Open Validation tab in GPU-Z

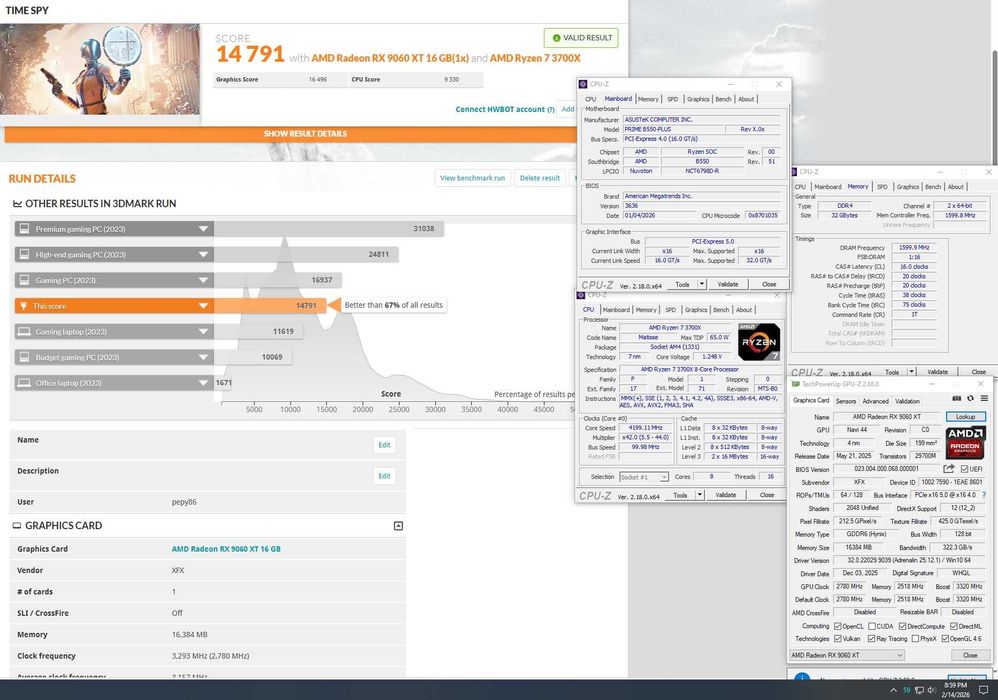tap(907, 401)
